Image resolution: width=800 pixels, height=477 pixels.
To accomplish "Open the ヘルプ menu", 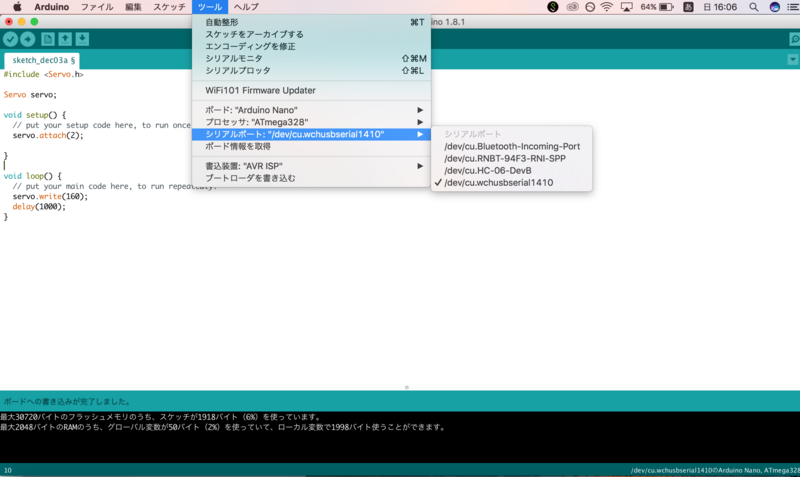I will click(x=246, y=7).
